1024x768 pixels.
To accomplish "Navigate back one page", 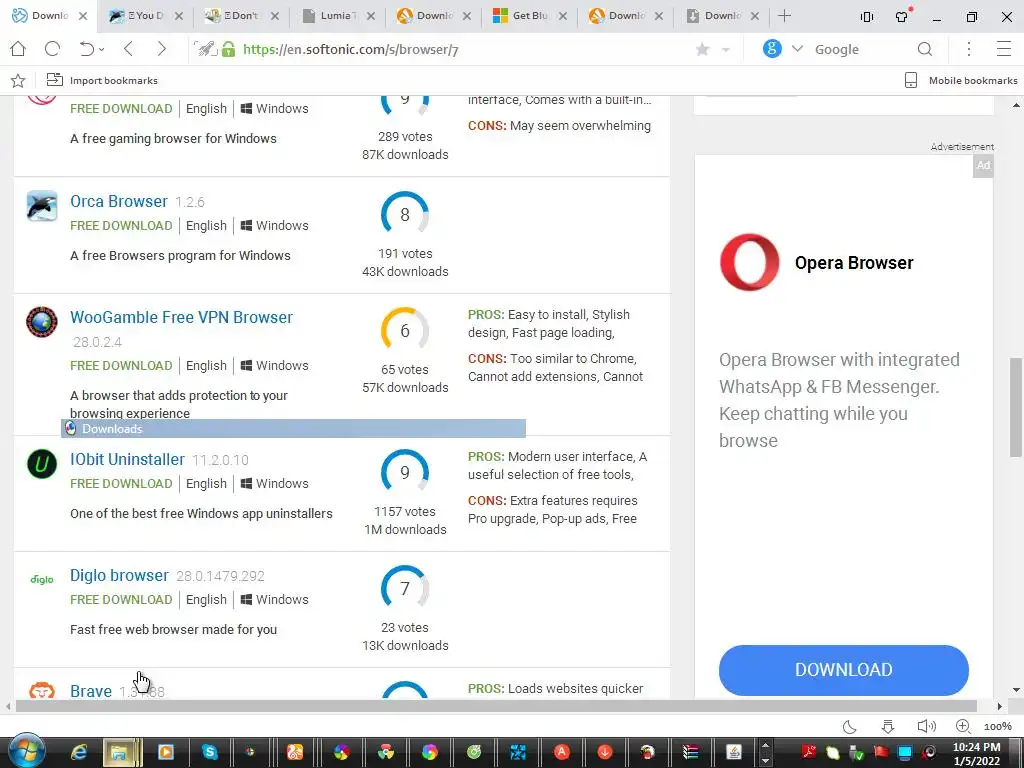I will (x=129, y=49).
